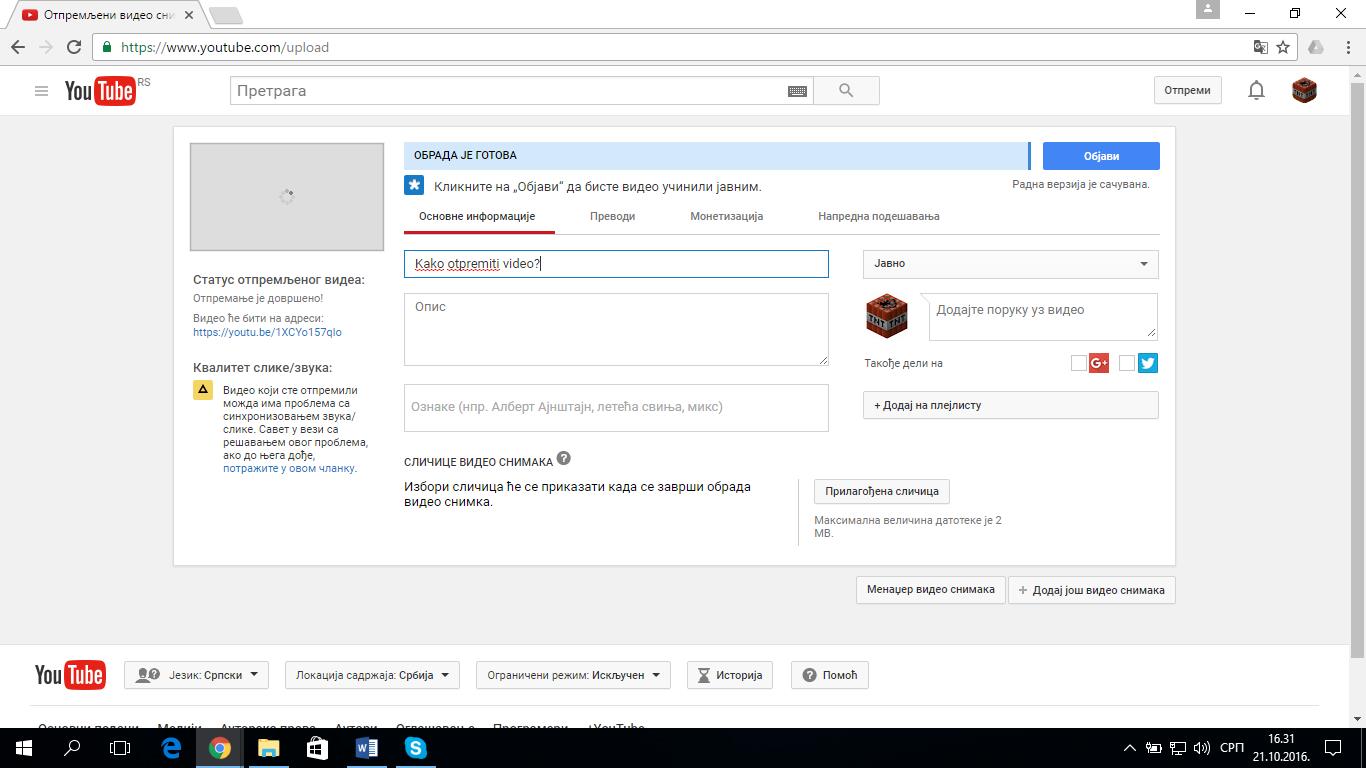Open the notifications bell

pos(1256,90)
